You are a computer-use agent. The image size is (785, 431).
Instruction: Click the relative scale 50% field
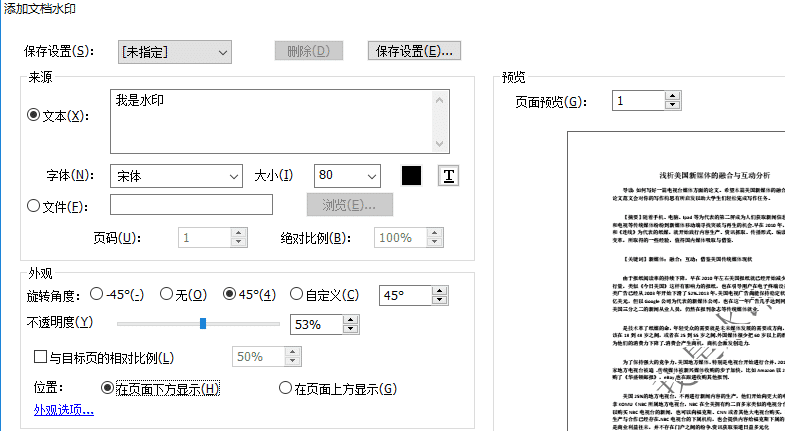click(x=258, y=357)
